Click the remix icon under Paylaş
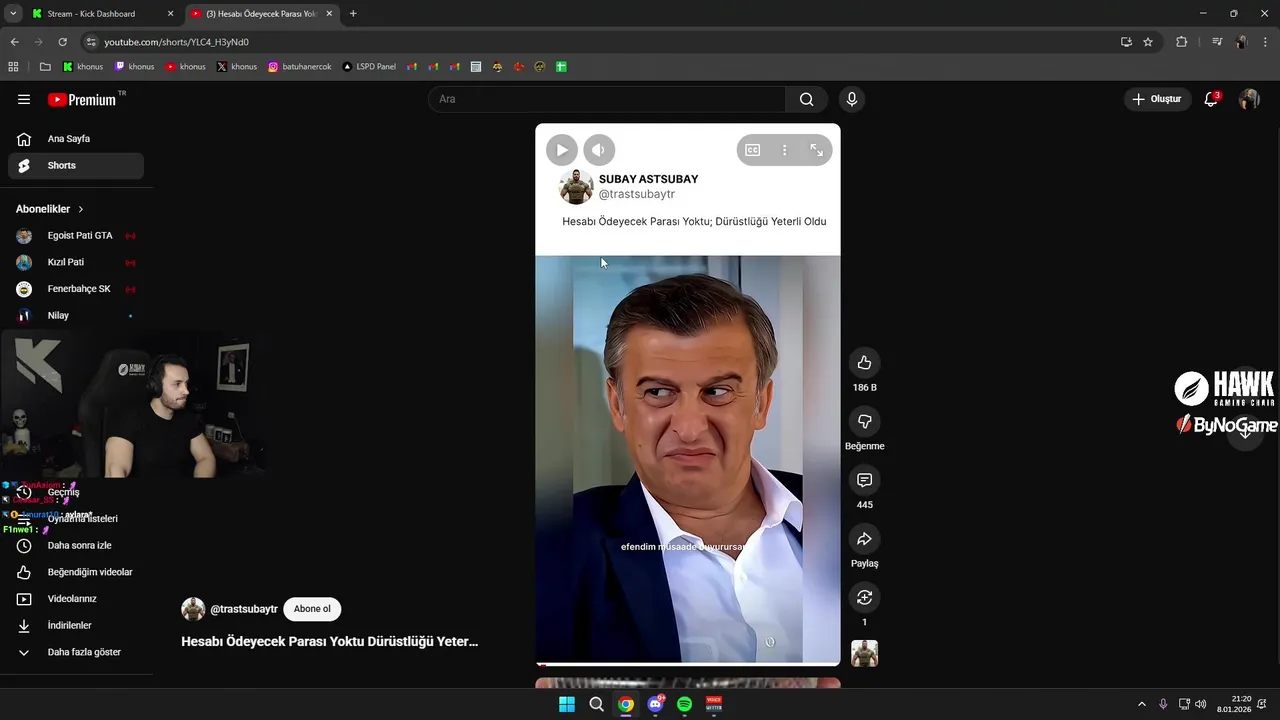 pyautogui.click(x=864, y=597)
